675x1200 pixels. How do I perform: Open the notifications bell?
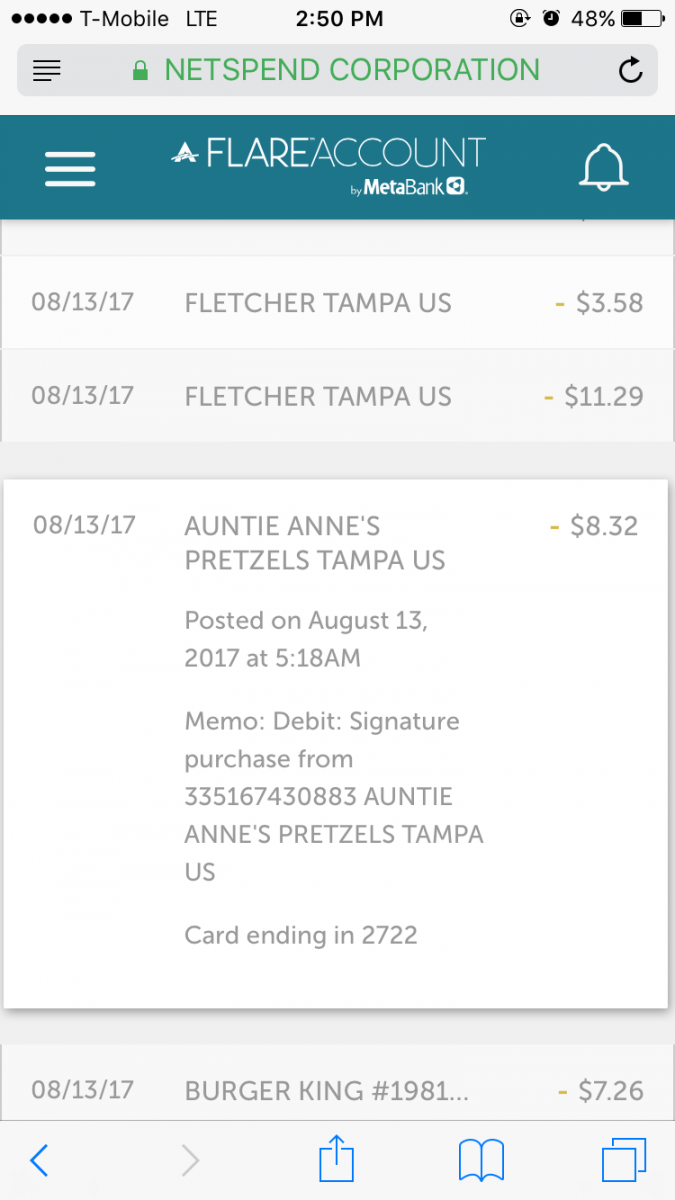point(604,167)
